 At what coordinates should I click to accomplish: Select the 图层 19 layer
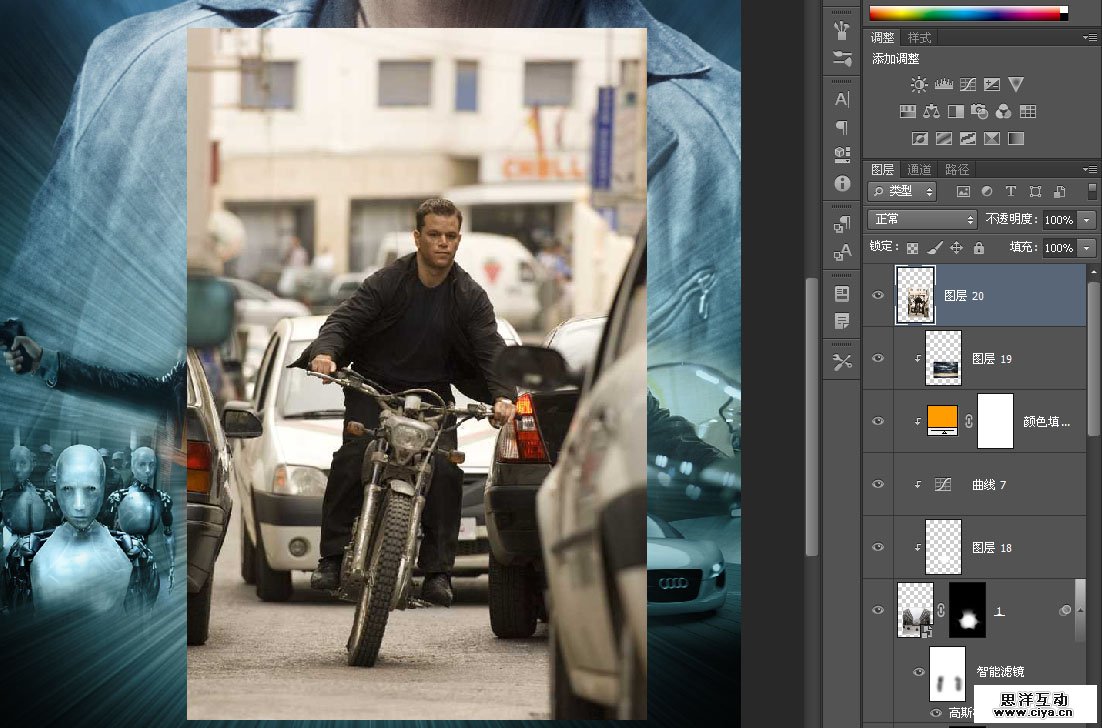pos(991,358)
